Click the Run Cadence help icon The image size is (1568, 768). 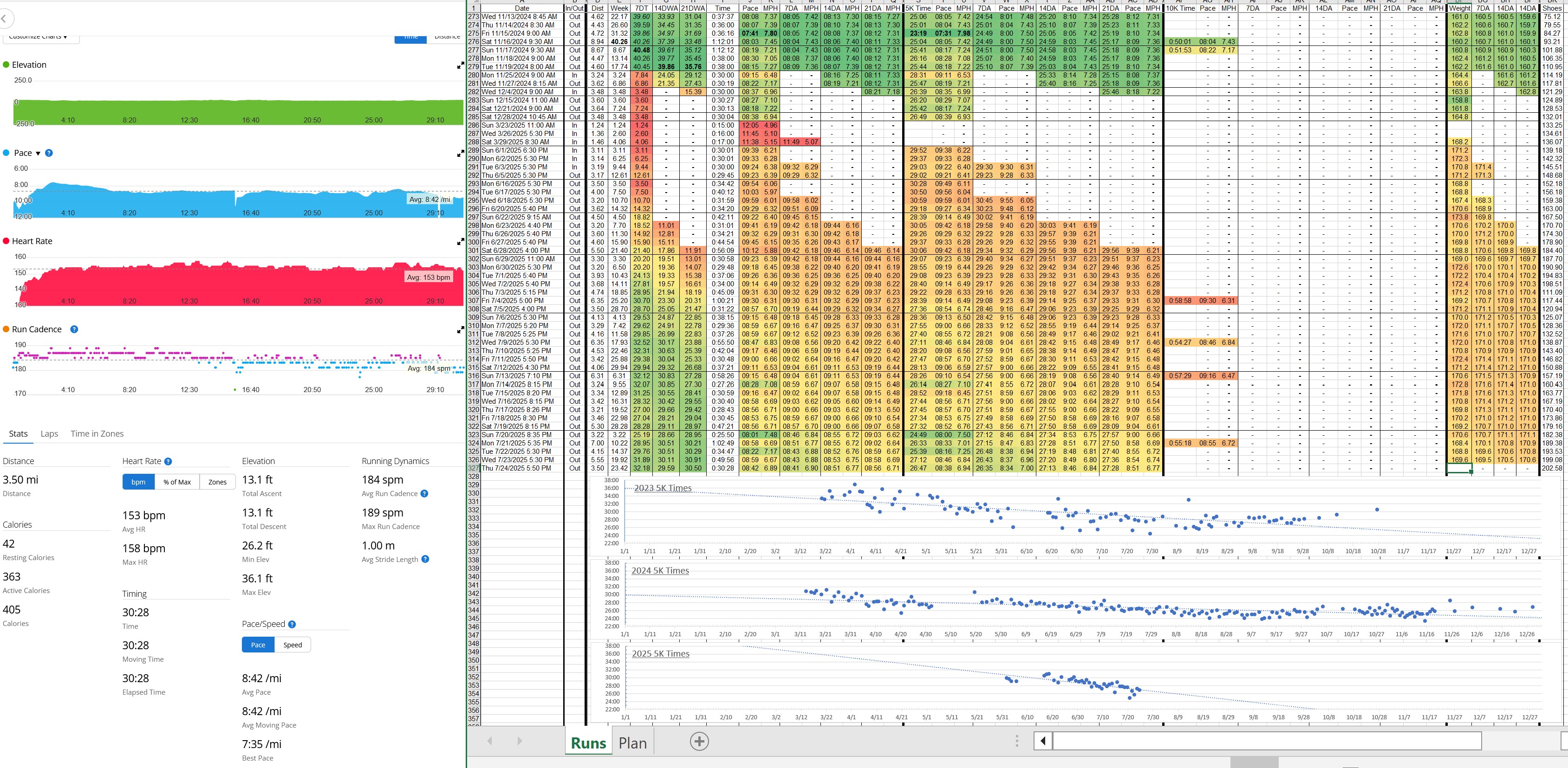pyautogui.click(x=74, y=329)
